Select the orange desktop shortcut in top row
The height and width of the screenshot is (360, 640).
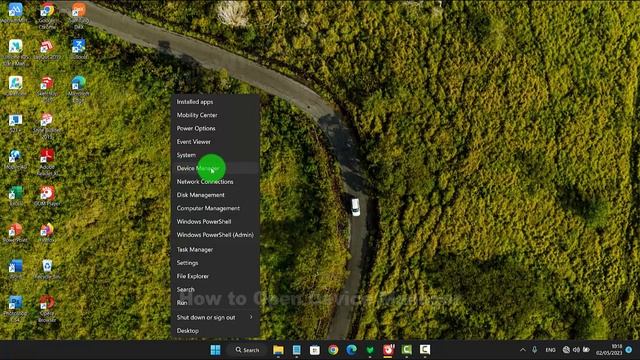78,16
